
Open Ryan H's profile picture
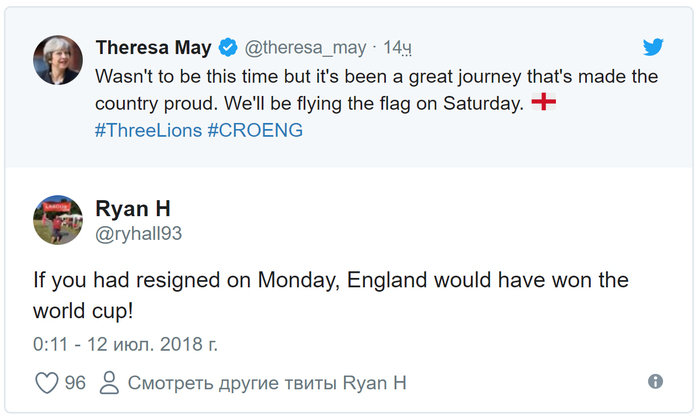pos(58,220)
